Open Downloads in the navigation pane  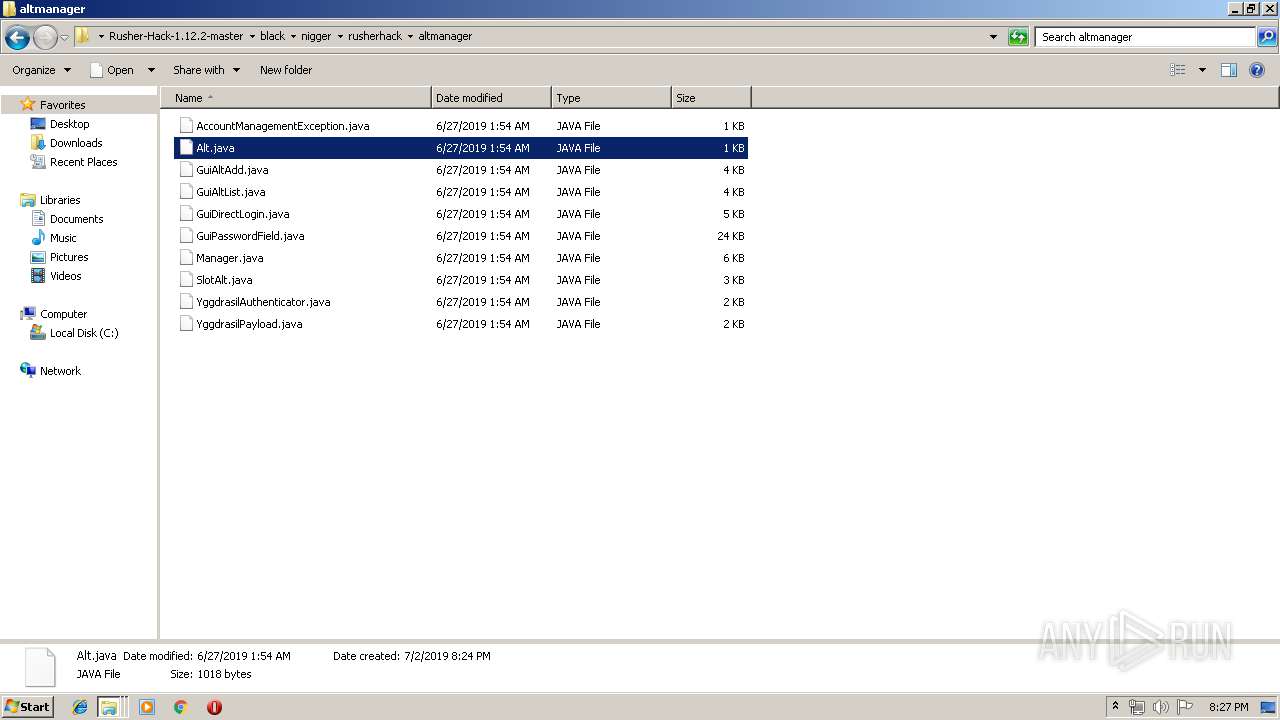[76, 143]
